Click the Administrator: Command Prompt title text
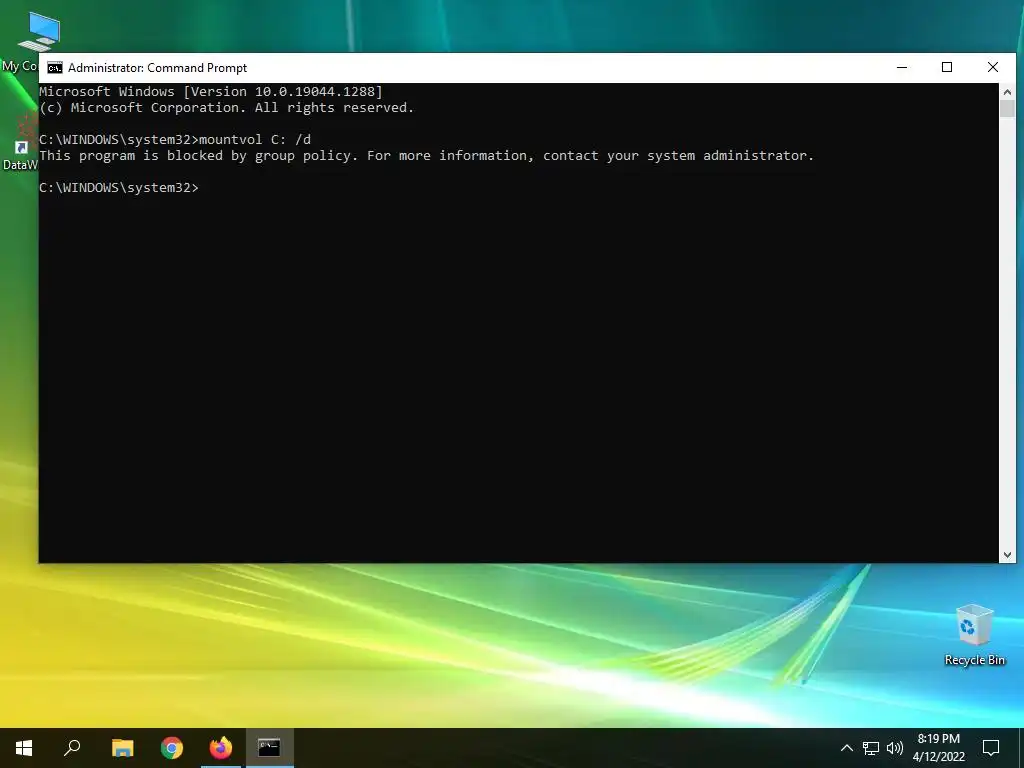1024x768 pixels. pyautogui.click(x=157, y=68)
